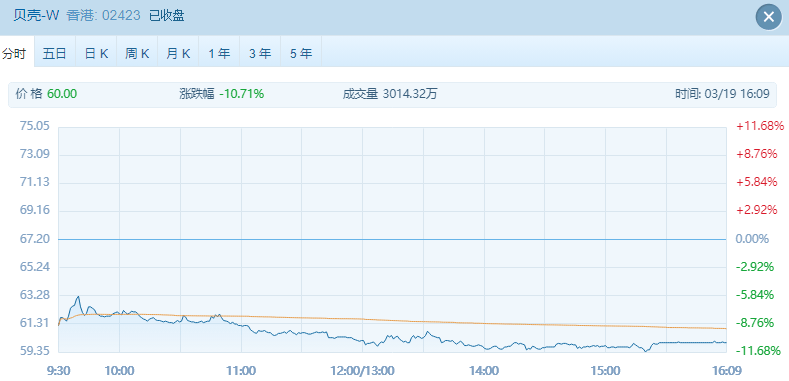The height and width of the screenshot is (381, 789).
Task: Switch to the 五日 five-day tab
Action: (55, 54)
